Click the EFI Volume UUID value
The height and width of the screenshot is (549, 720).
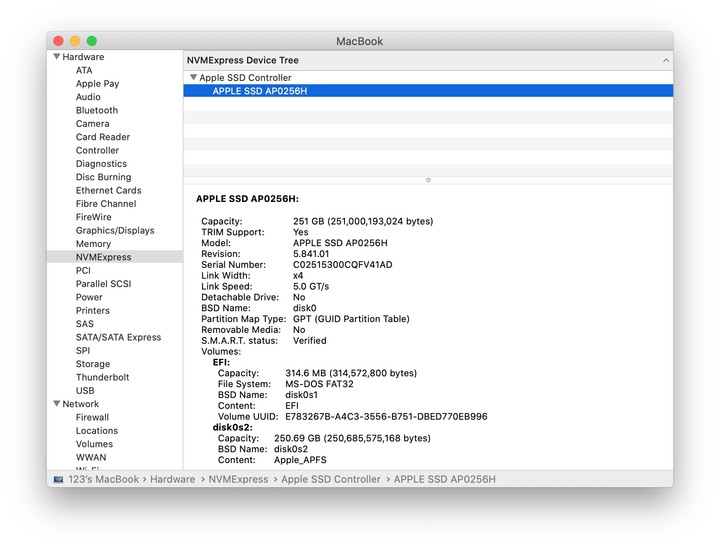coord(386,417)
